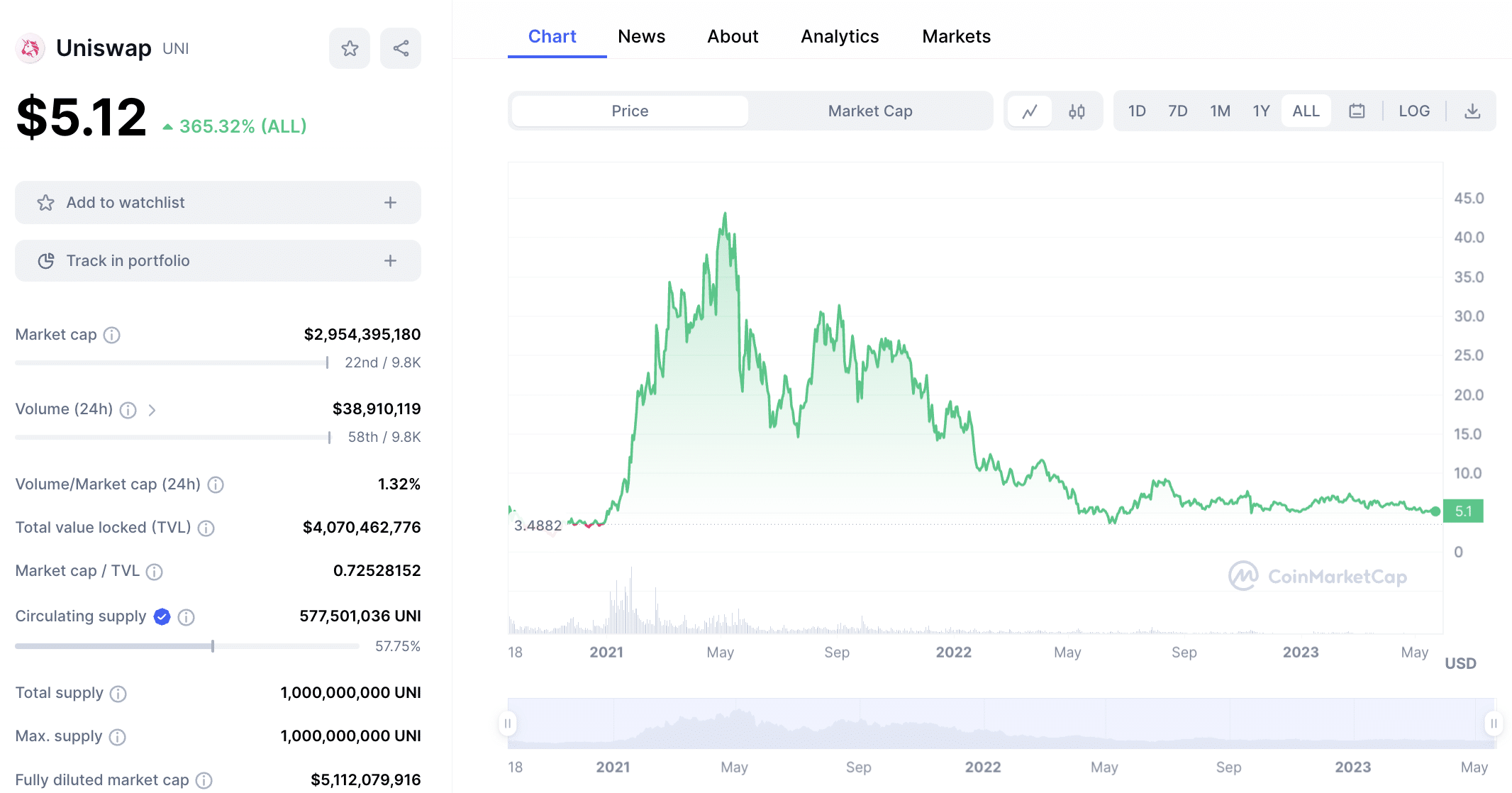Select the 1M time range
Viewport: 1512px width, 793px height.
[x=1221, y=111]
